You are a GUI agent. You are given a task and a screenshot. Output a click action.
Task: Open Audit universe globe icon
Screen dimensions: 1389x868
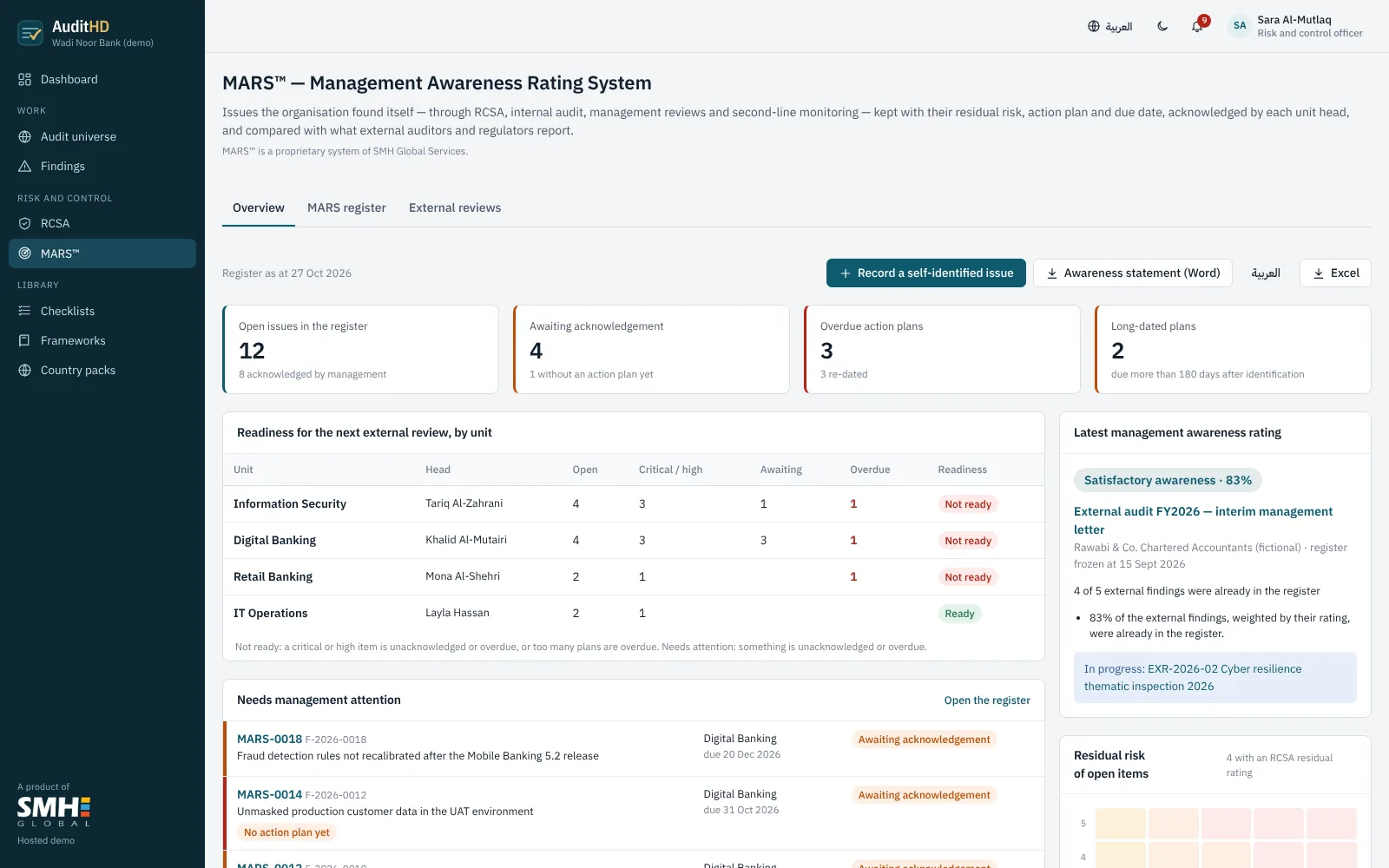point(24,137)
